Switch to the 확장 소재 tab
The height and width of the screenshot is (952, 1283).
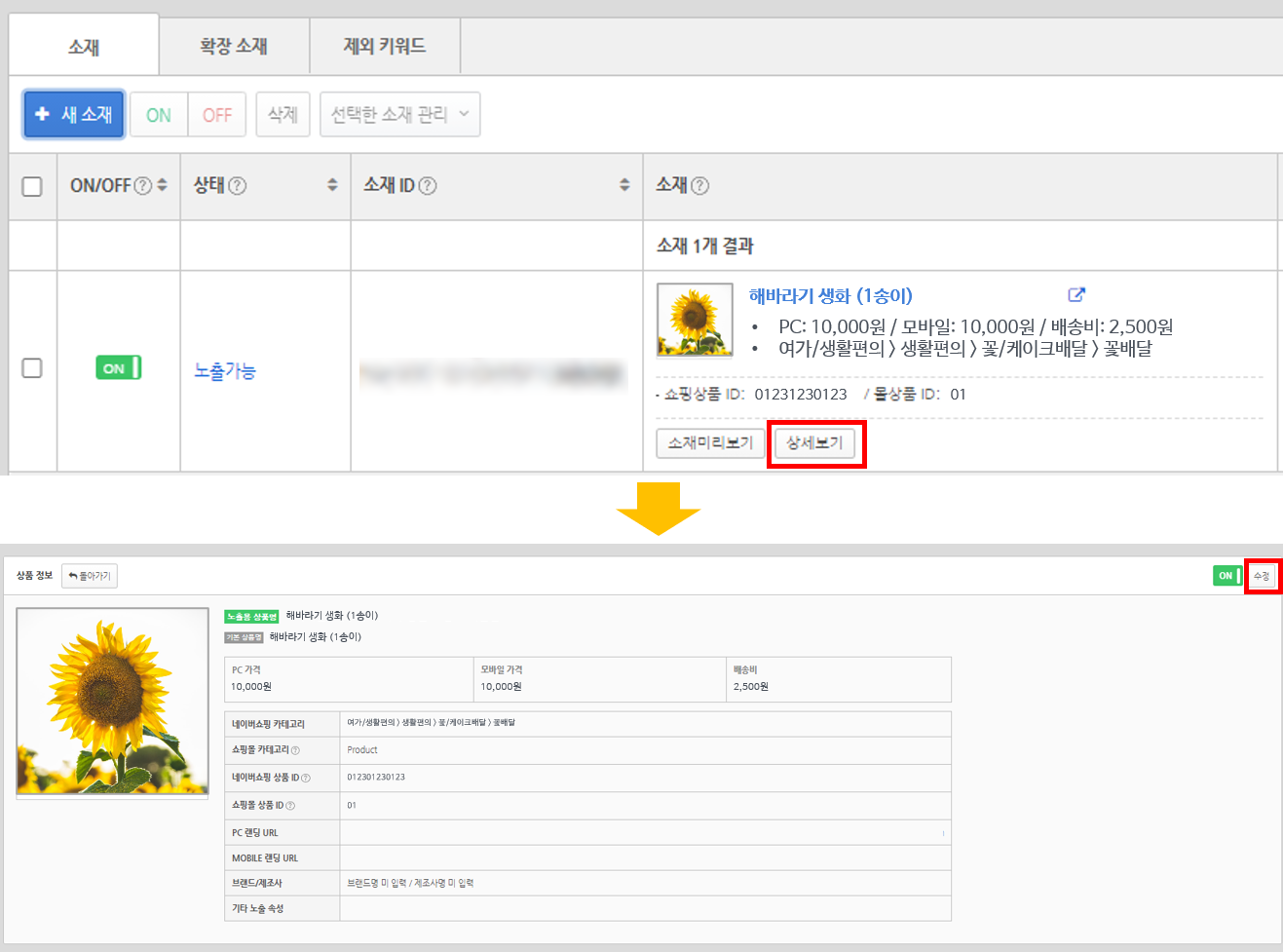(x=233, y=45)
